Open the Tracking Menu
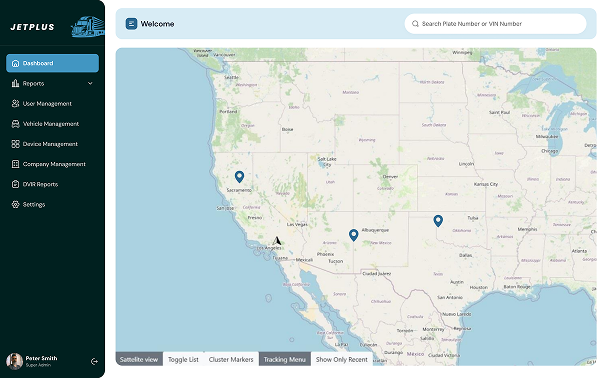Viewport: 605px width, 378px height. click(x=284, y=359)
